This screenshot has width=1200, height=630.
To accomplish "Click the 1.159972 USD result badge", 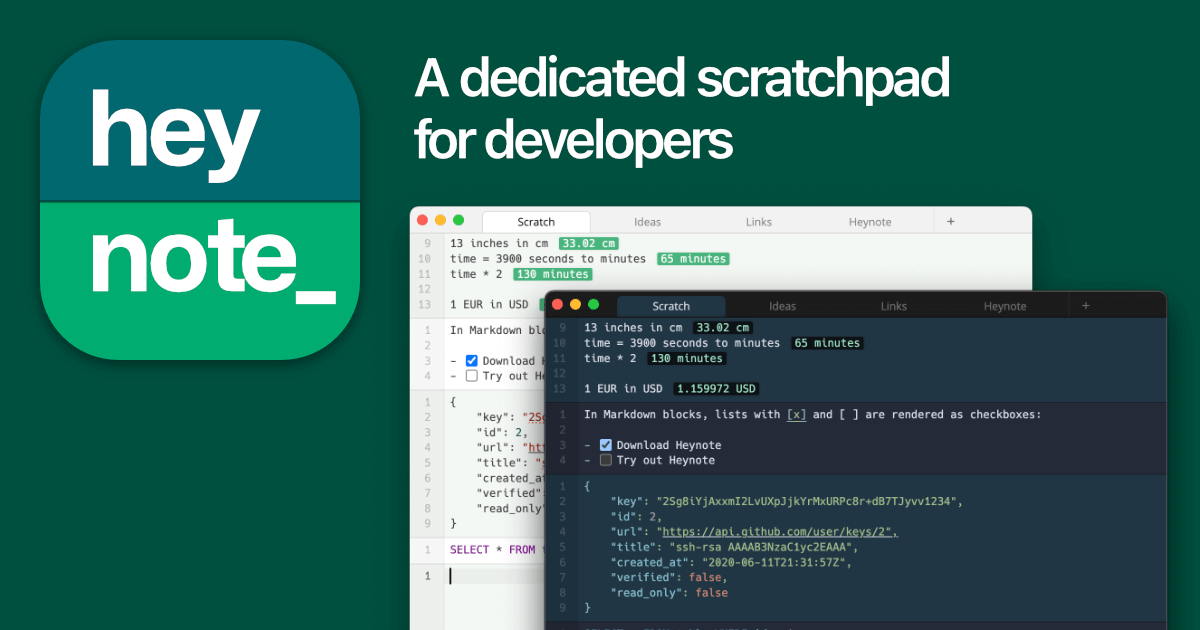I will point(716,389).
